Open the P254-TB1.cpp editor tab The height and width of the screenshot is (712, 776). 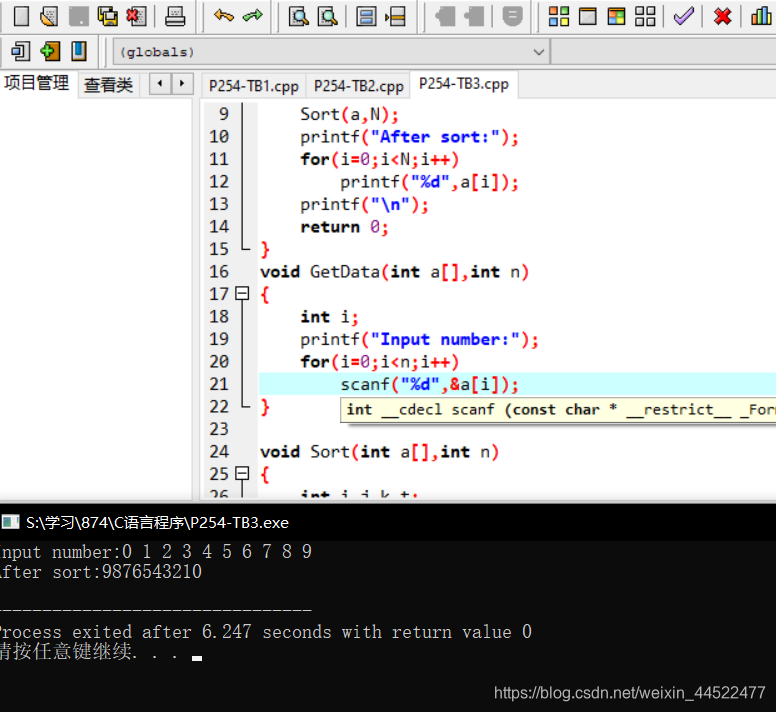[254, 86]
